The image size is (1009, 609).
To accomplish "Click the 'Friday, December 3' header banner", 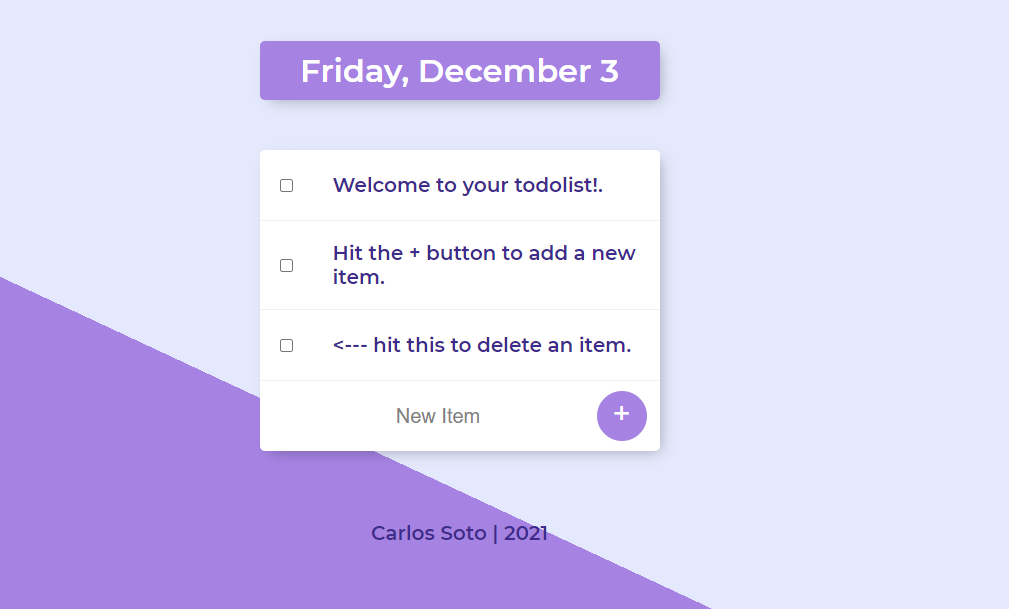I will pyautogui.click(x=459, y=70).
